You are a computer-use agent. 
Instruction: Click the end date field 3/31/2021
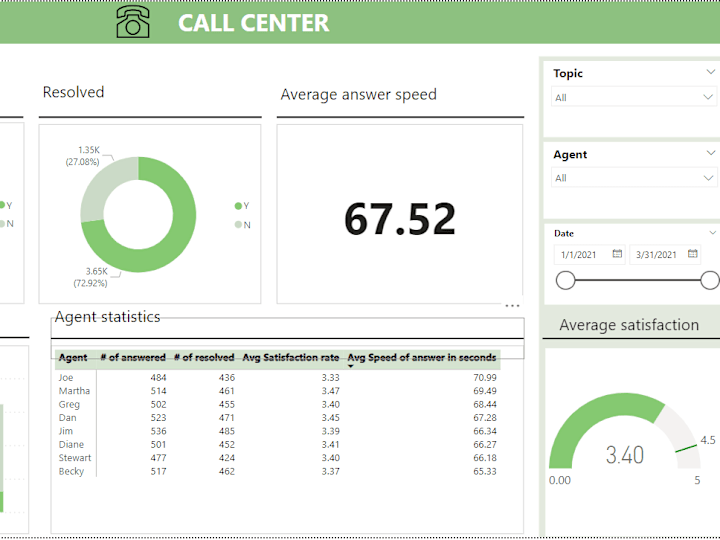pyautogui.click(x=664, y=254)
